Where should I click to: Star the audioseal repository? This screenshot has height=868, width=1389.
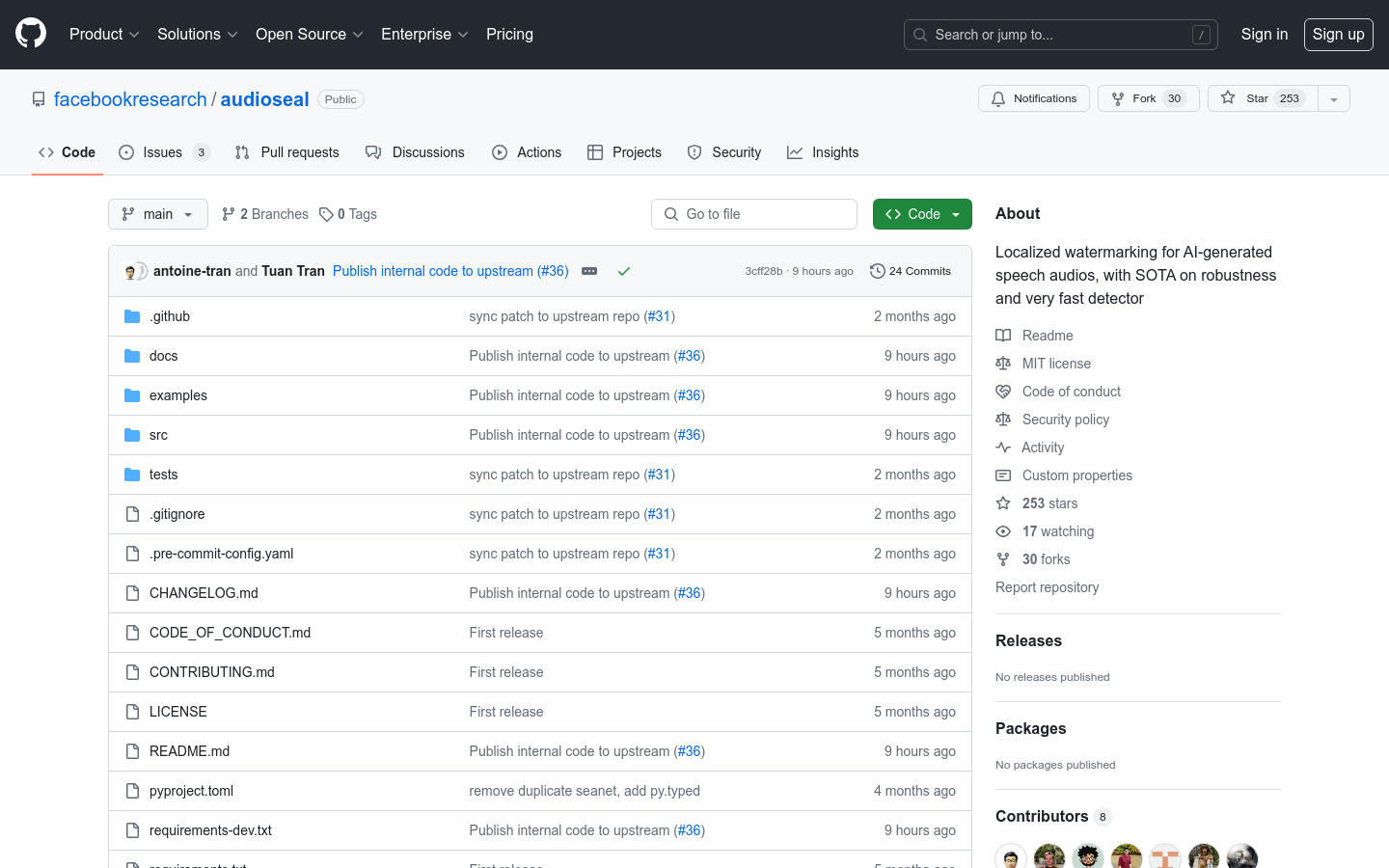(x=1263, y=98)
